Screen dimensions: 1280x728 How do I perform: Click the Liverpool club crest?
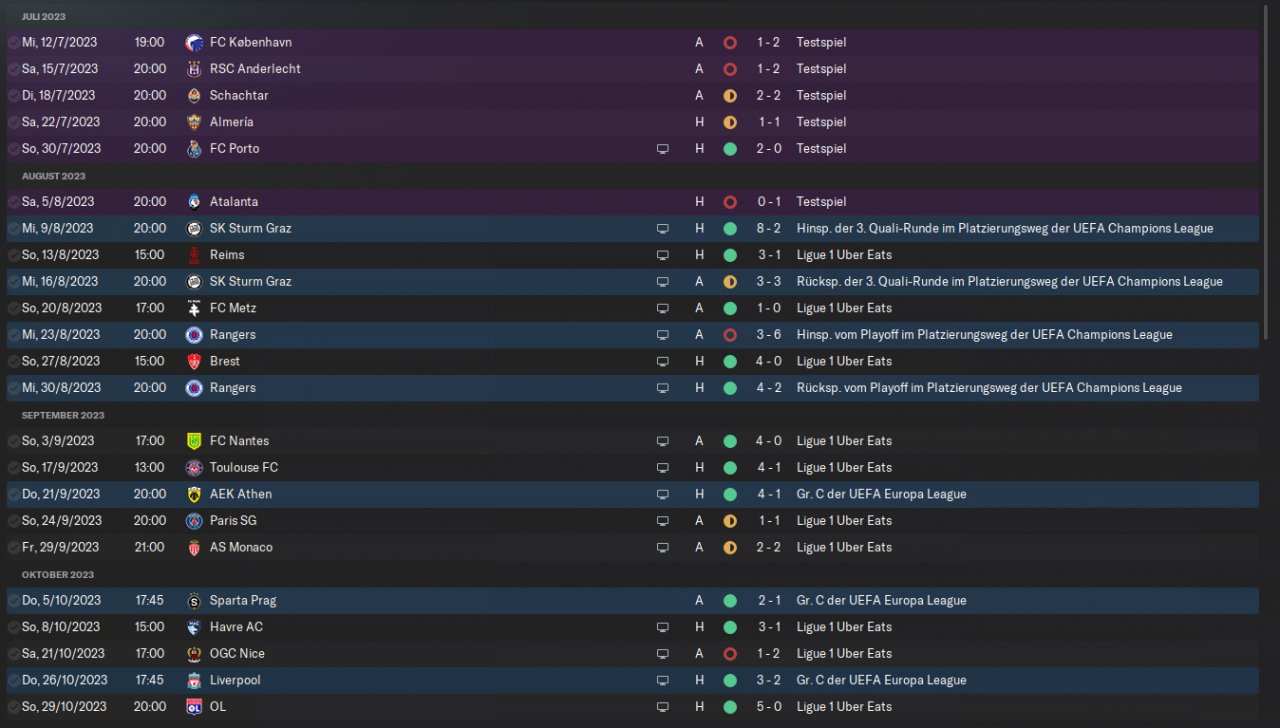(x=194, y=680)
